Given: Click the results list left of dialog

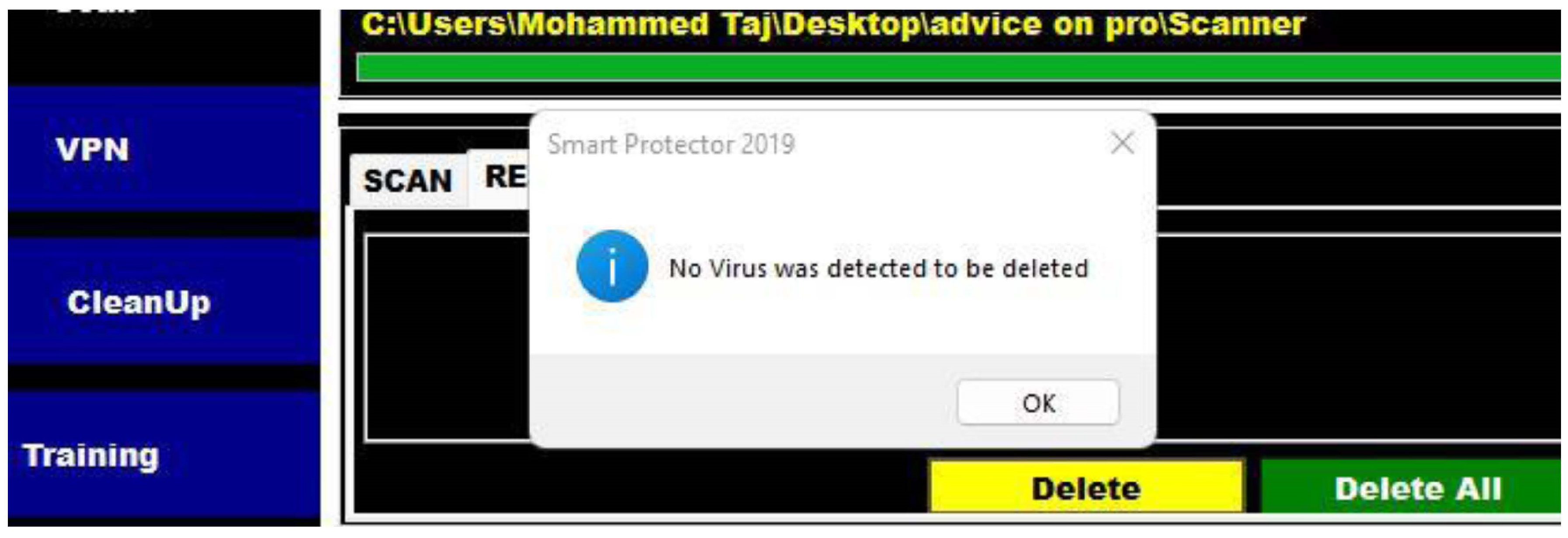Looking at the screenshot, I should pos(448,338).
